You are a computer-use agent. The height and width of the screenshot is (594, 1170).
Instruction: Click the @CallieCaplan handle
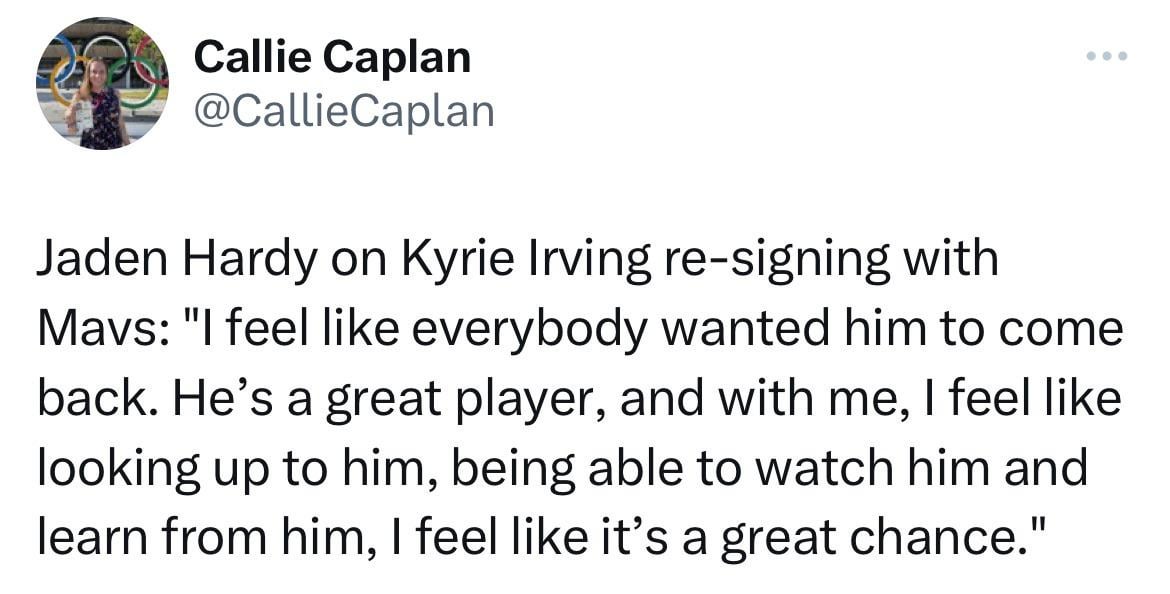343,110
